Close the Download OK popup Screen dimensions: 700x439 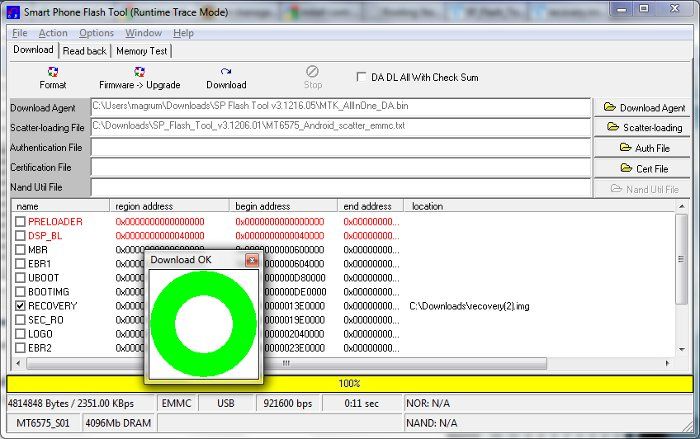coord(252,260)
